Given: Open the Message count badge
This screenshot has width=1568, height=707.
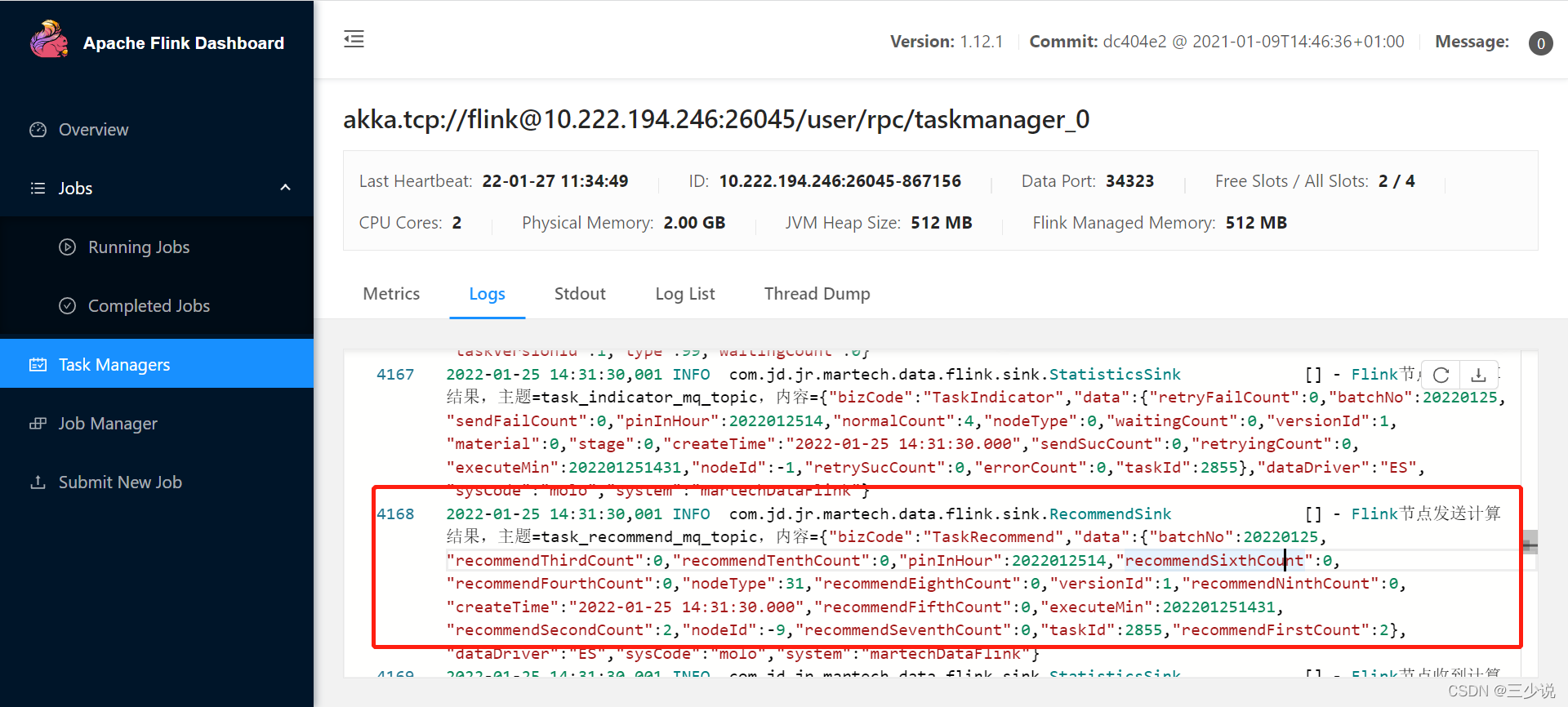Looking at the screenshot, I should [1540, 43].
